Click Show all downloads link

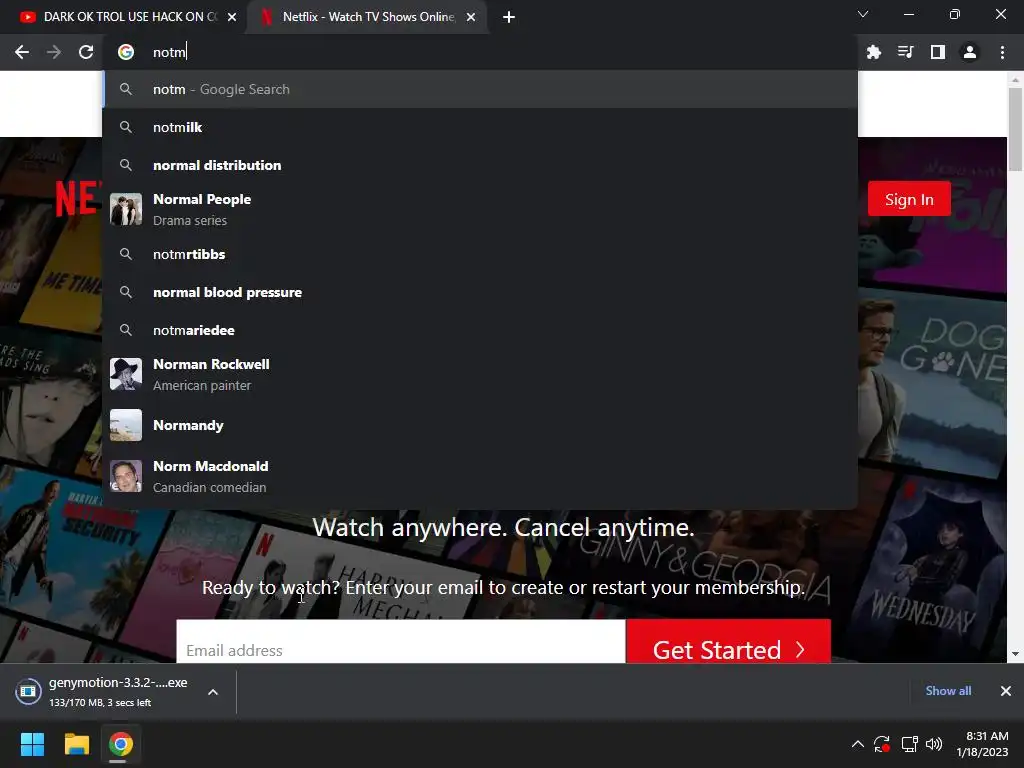coord(948,690)
